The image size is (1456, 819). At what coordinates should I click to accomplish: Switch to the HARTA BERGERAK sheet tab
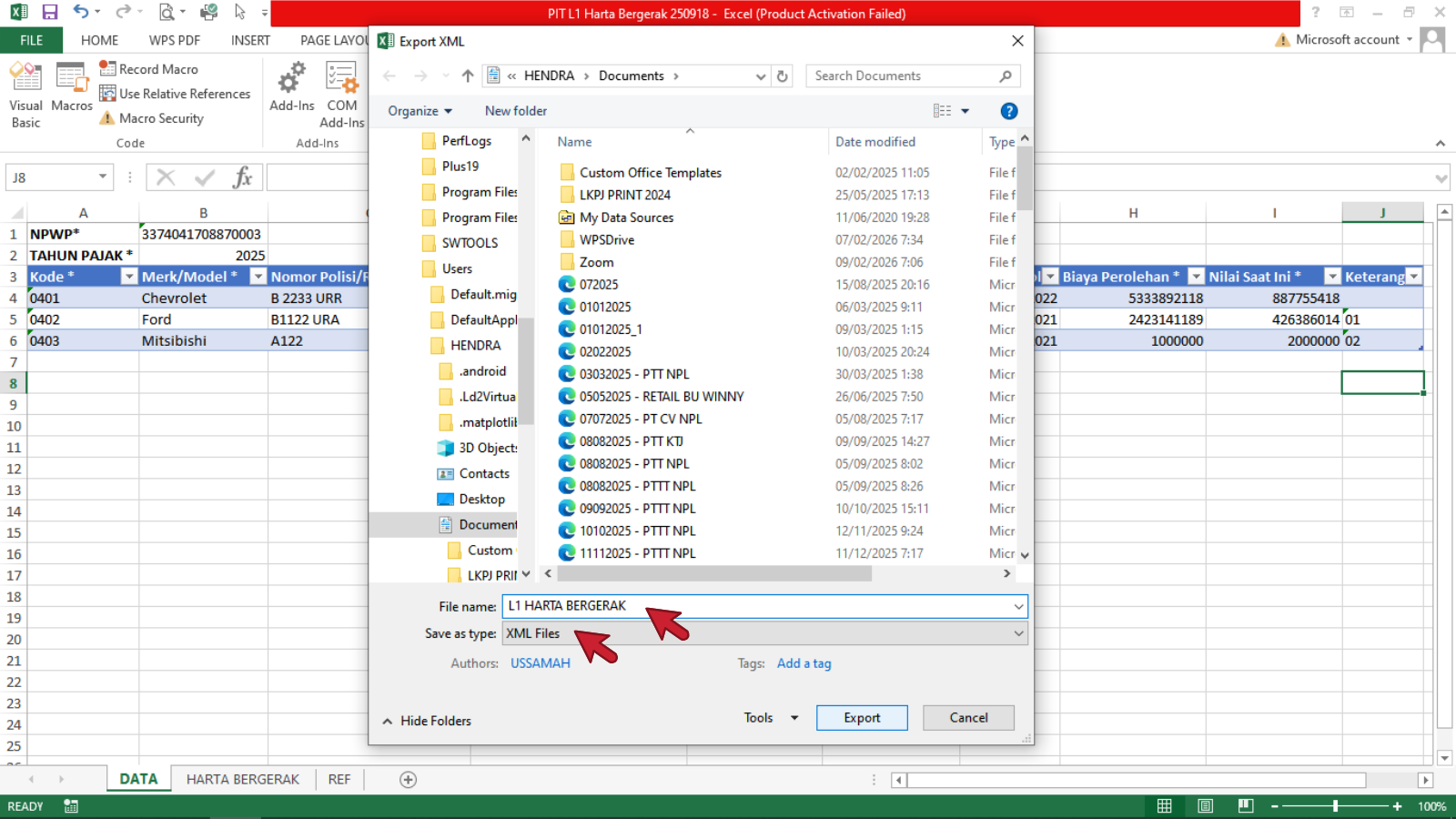242,780
